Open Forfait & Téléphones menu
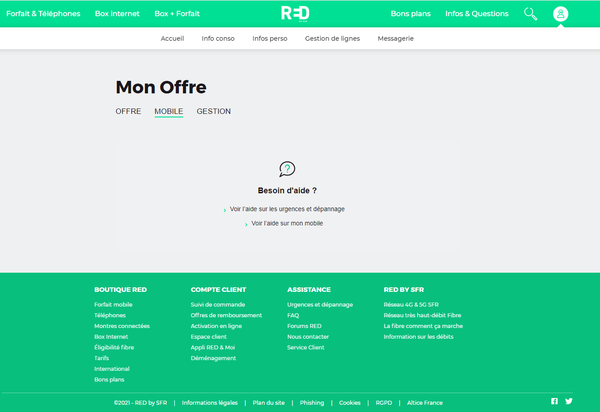 [43, 14]
